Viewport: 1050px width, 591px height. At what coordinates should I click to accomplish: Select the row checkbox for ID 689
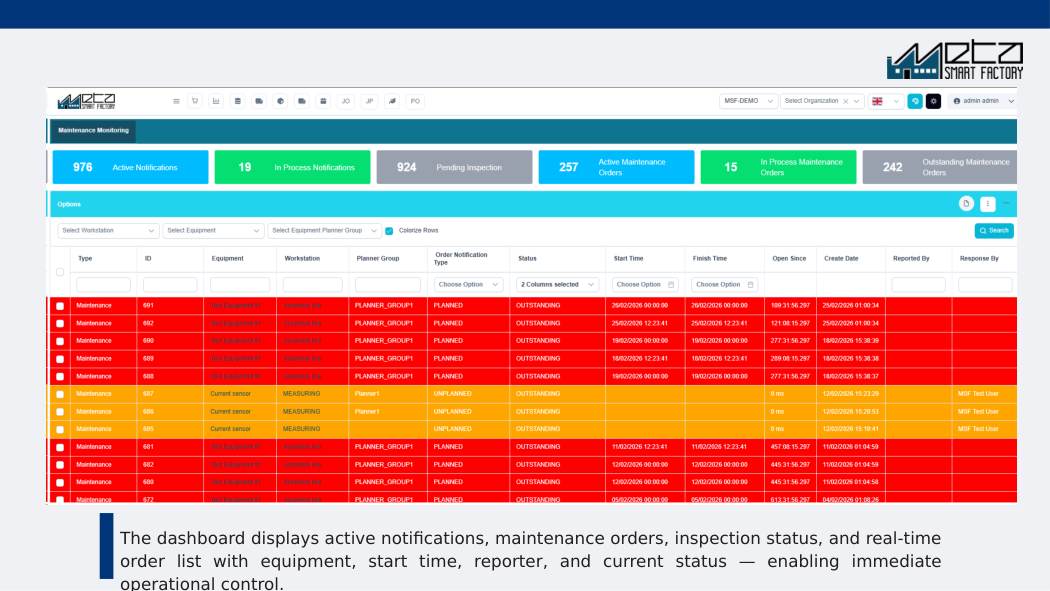60,359
